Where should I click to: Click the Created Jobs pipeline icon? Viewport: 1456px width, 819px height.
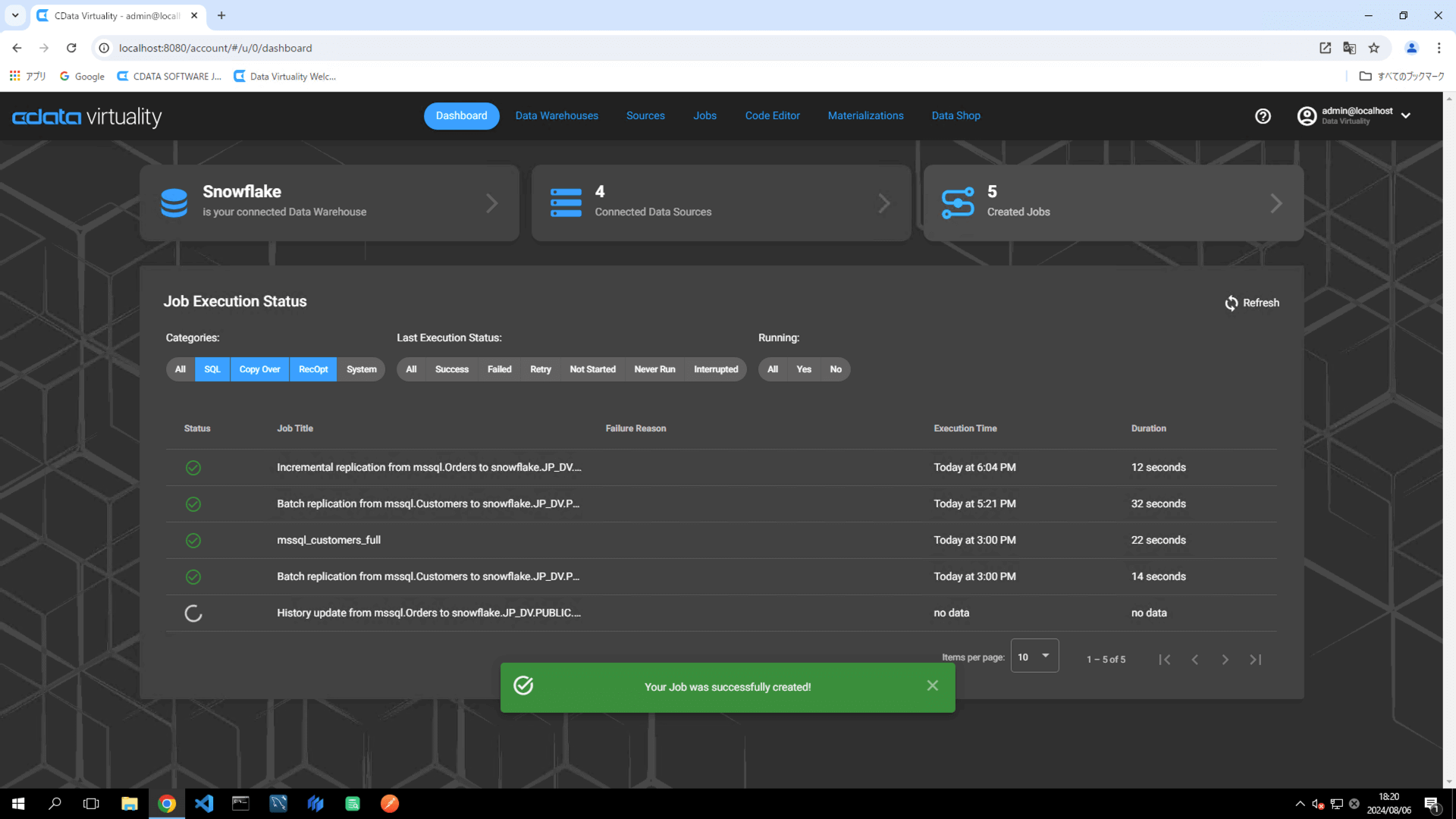[958, 203]
